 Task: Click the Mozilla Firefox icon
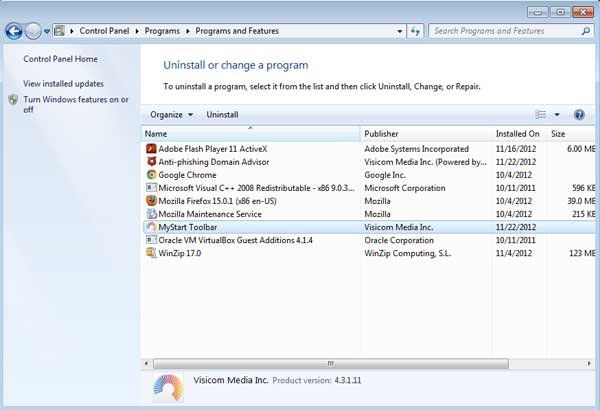click(152, 201)
